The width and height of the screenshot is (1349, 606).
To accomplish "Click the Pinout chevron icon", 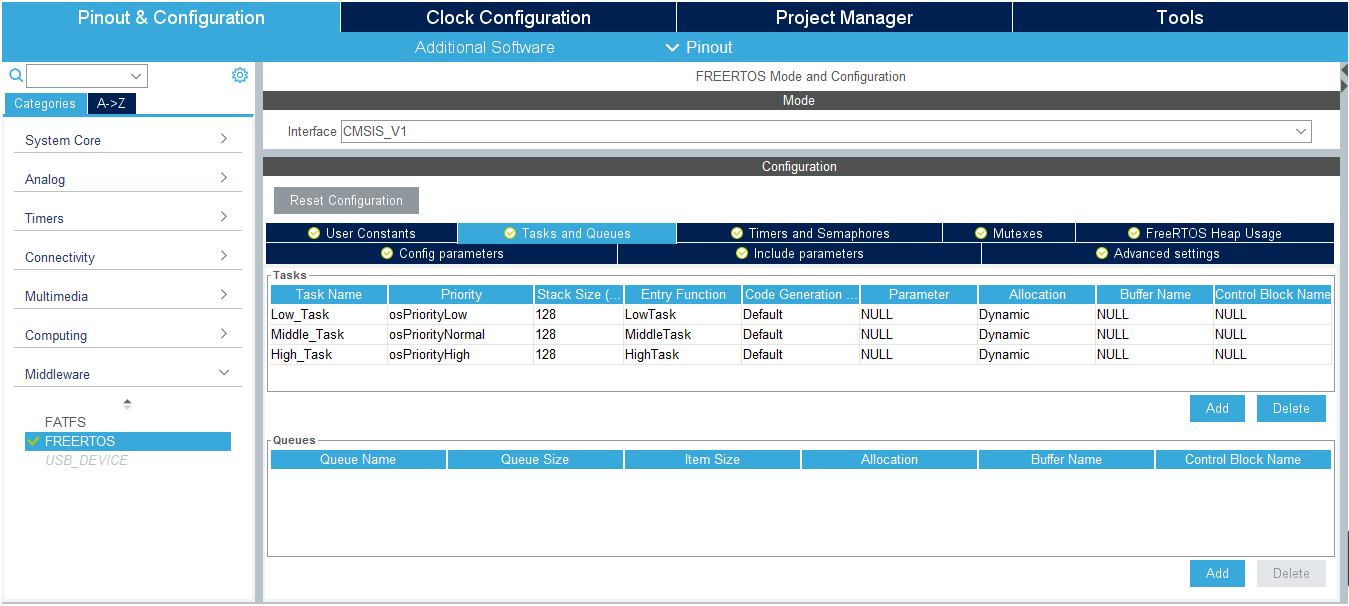I will [x=672, y=47].
